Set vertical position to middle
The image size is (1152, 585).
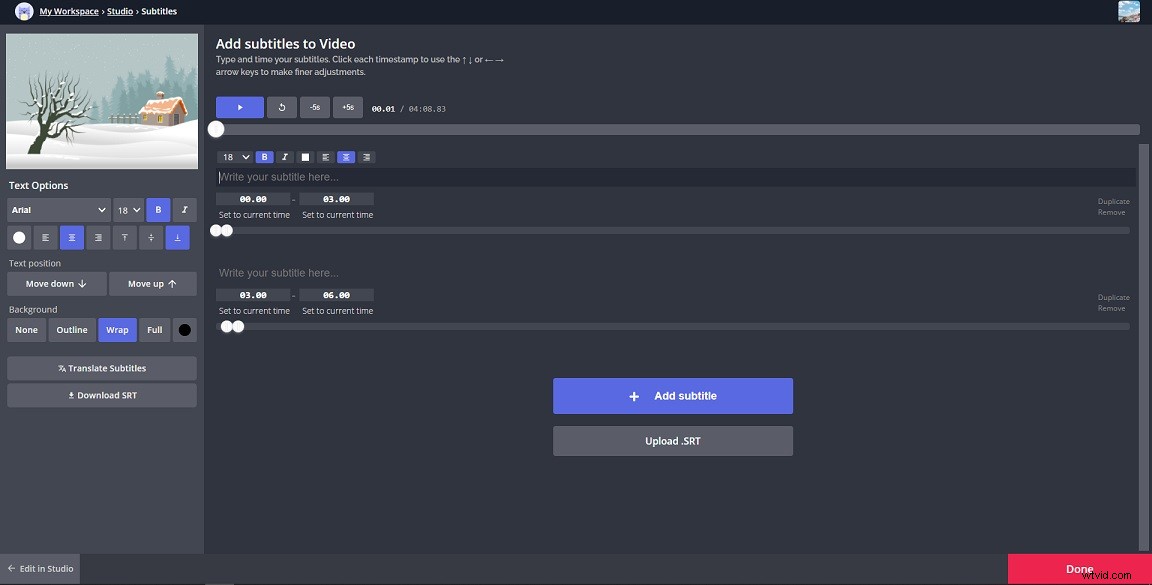click(151, 237)
